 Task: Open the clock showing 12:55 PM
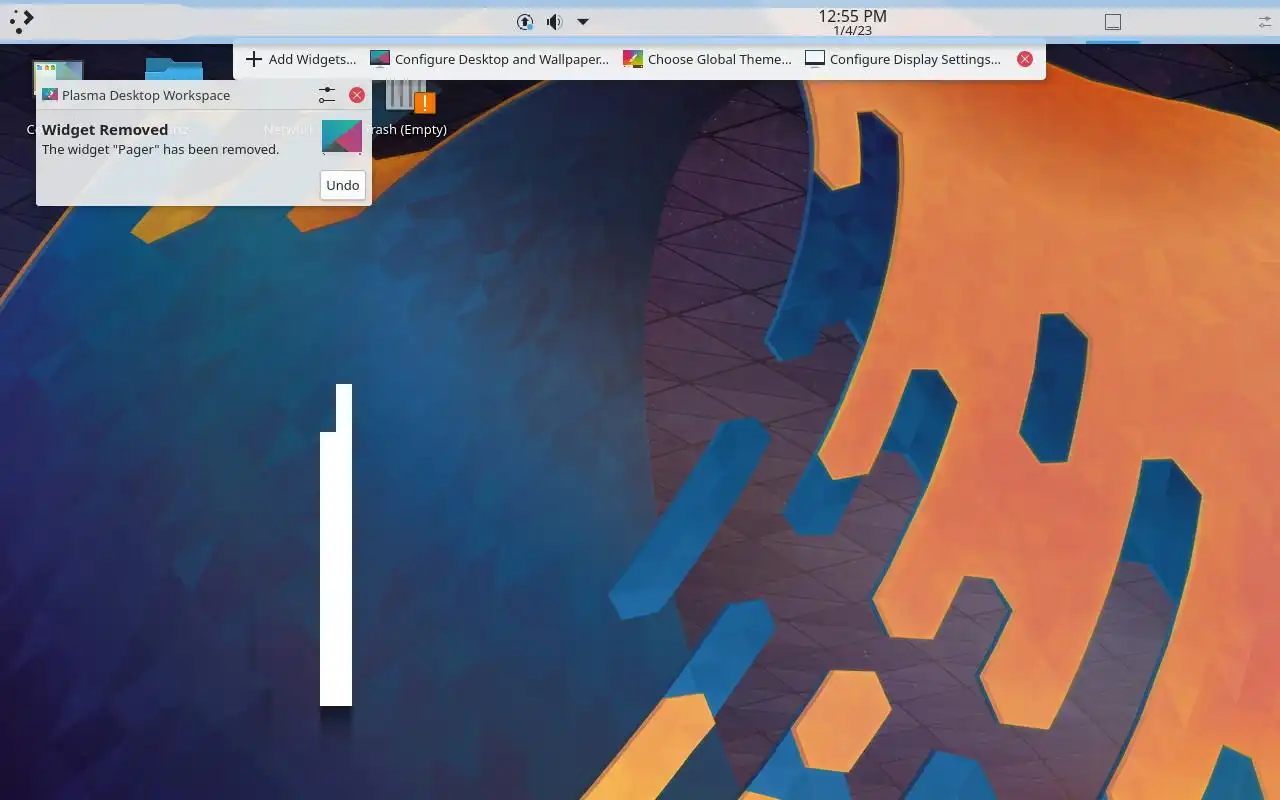pos(852,16)
